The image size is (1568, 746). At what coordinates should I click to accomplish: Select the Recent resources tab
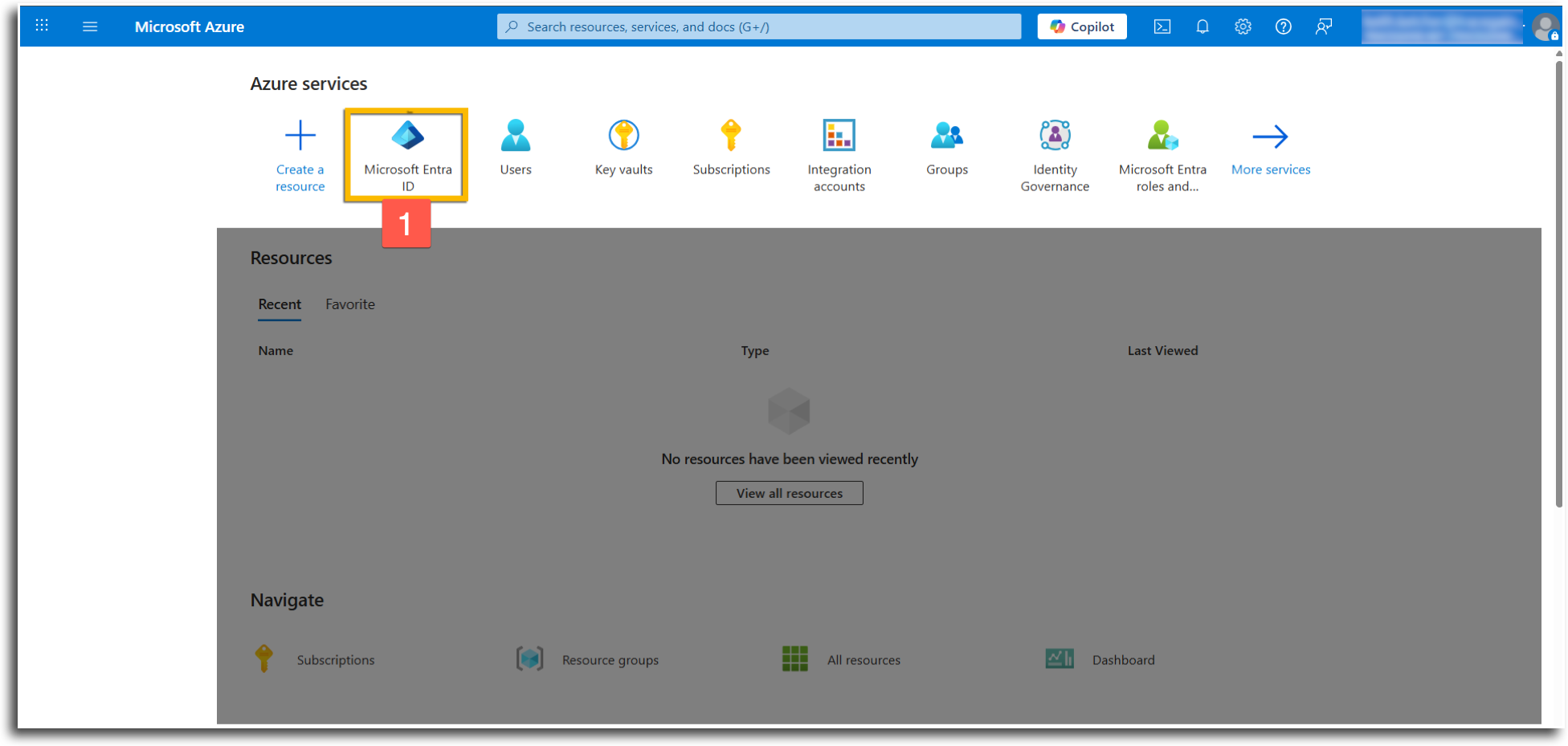point(280,304)
